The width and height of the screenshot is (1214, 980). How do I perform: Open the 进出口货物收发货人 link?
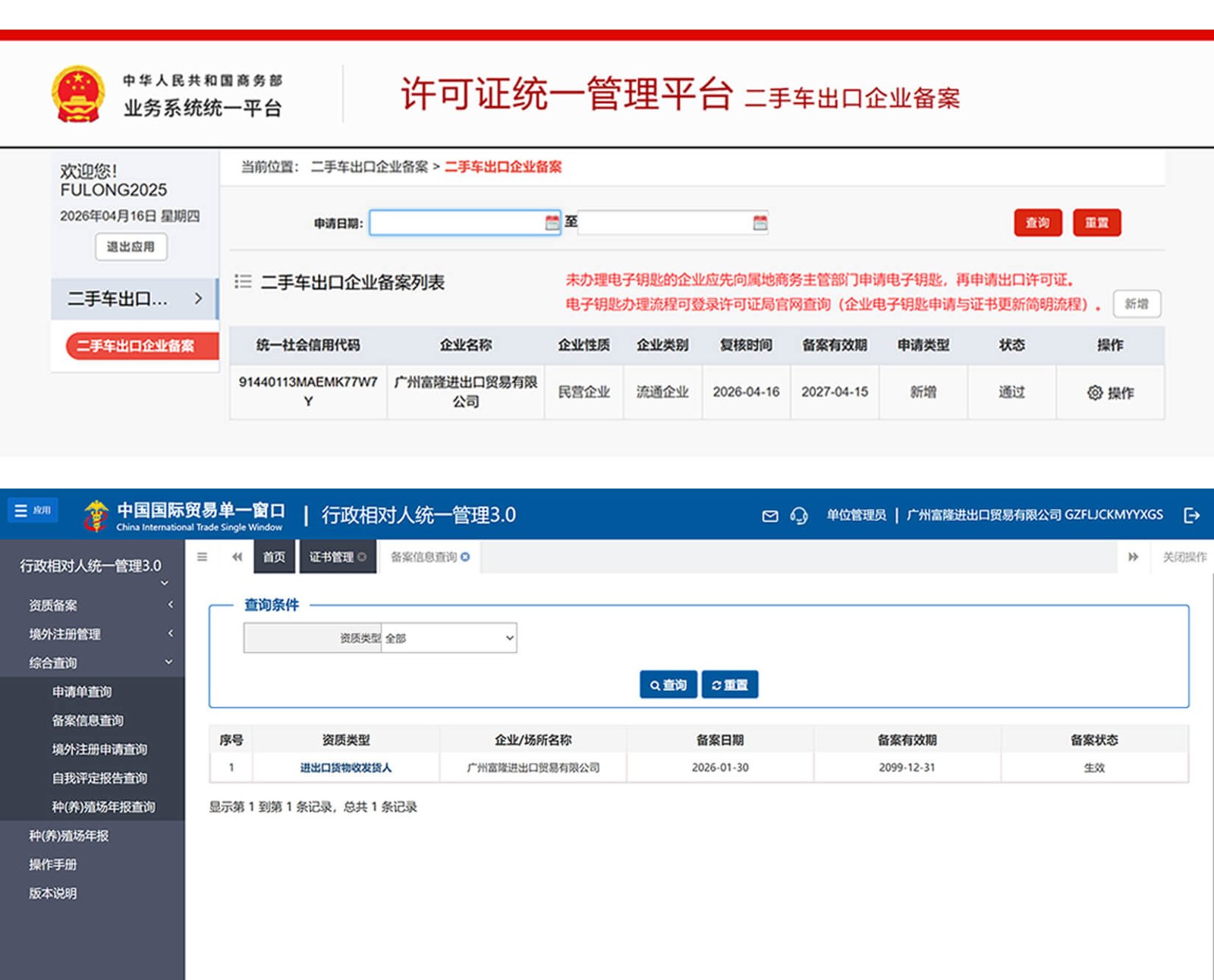tap(345, 768)
